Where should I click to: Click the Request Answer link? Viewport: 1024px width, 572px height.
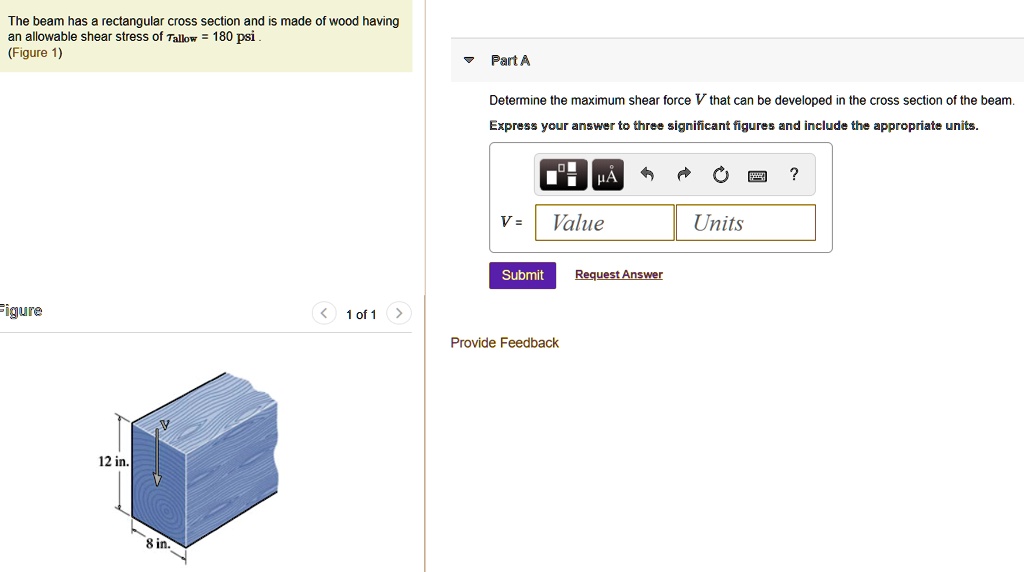pyautogui.click(x=618, y=275)
